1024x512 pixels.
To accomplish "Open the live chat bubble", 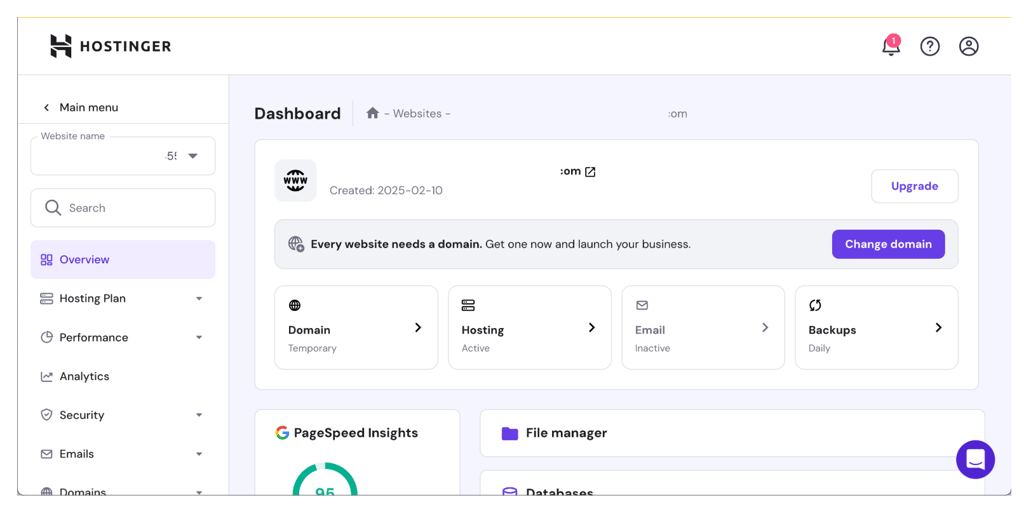I will (976, 460).
